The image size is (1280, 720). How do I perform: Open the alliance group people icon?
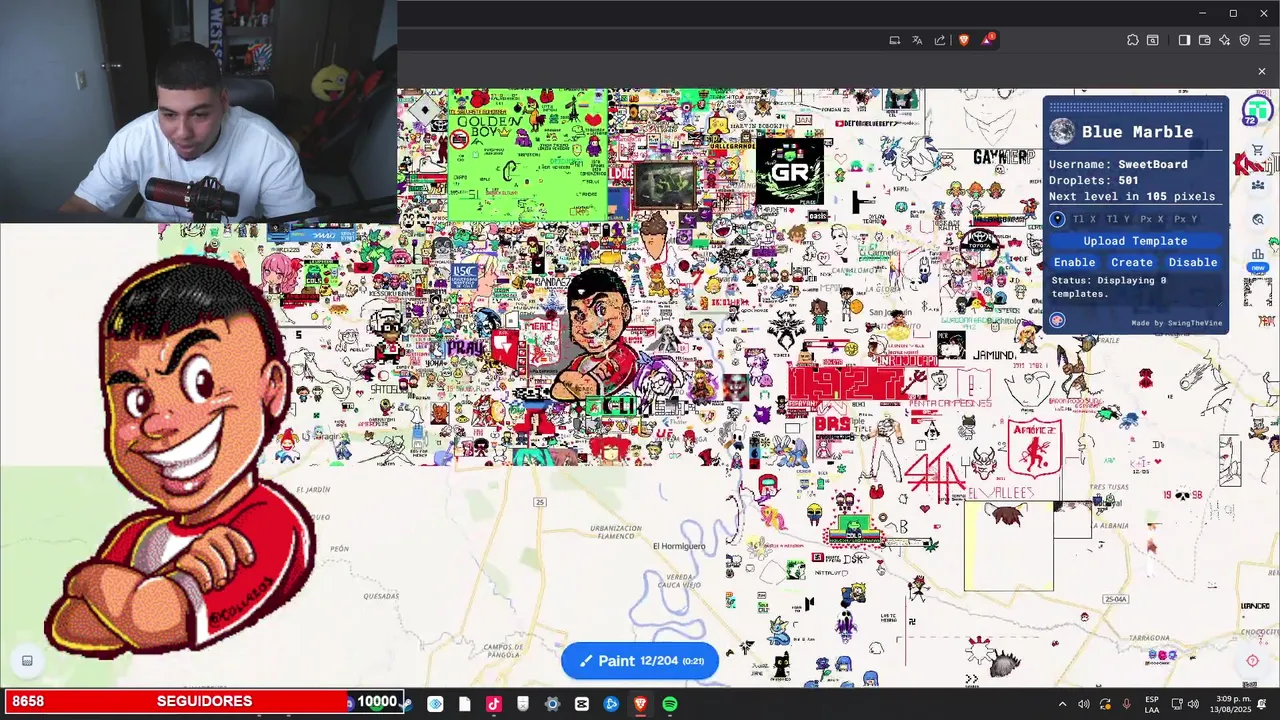coord(1258,185)
